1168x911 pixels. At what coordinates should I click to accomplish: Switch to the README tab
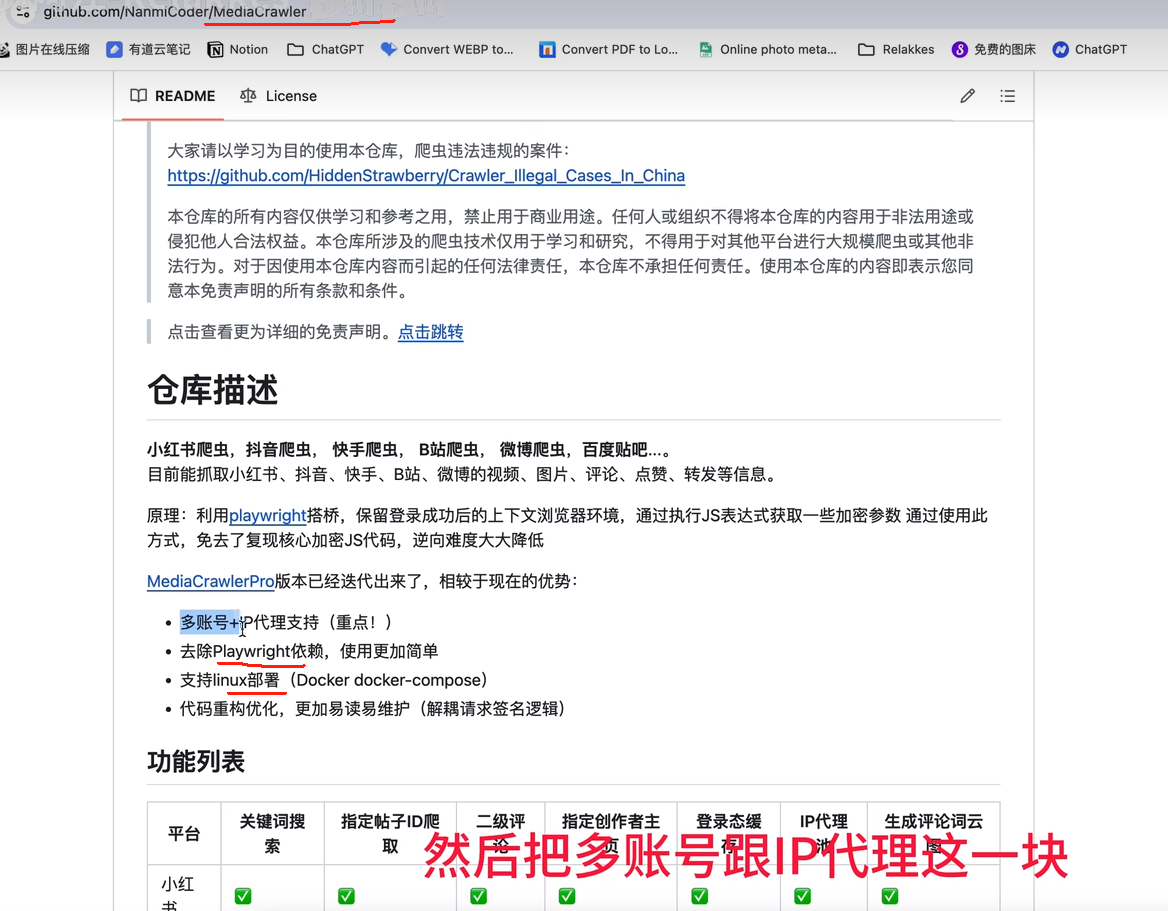pos(173,96)
